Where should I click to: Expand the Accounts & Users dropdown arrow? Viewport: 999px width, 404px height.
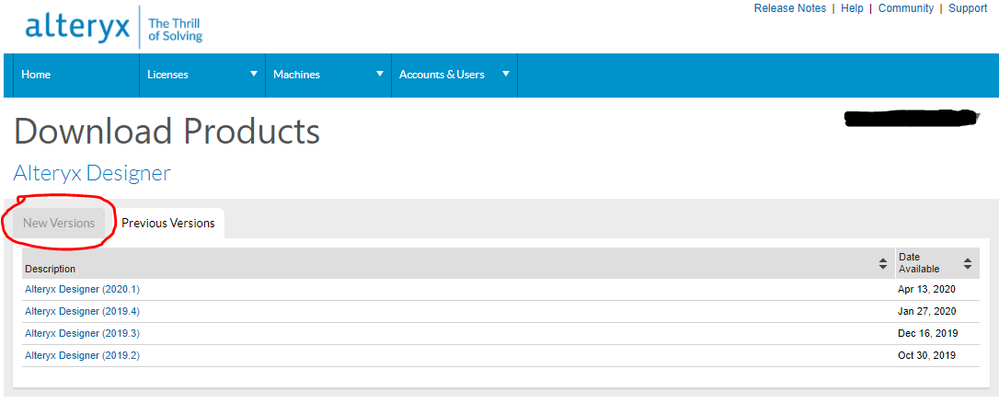(506, 74)
